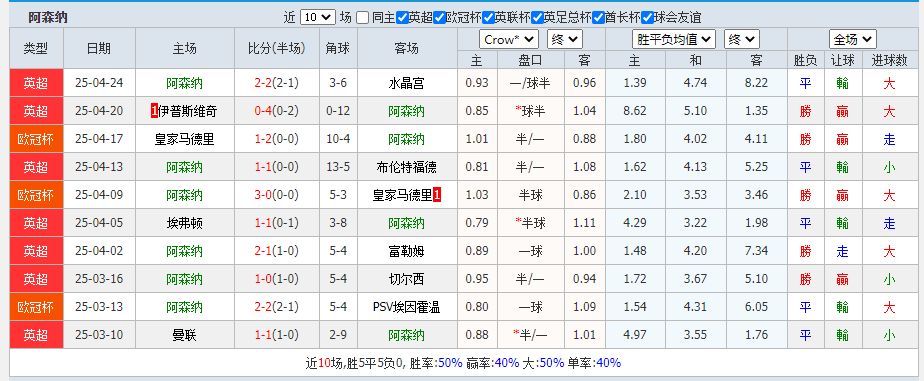Viewport: 924px width, 381px height.
Task: Toggle the 同主 checkbox
Action: pyautogui.click(x=362, y=18)
